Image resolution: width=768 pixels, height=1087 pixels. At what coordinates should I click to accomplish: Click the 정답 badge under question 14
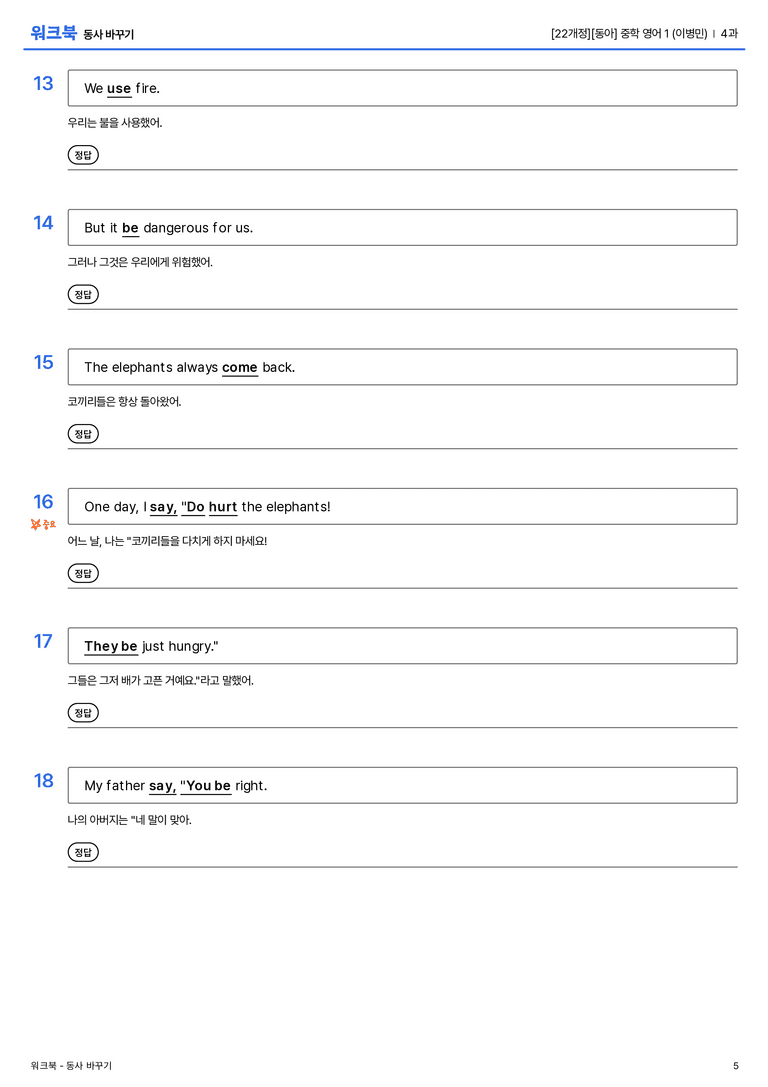[83, 294]
